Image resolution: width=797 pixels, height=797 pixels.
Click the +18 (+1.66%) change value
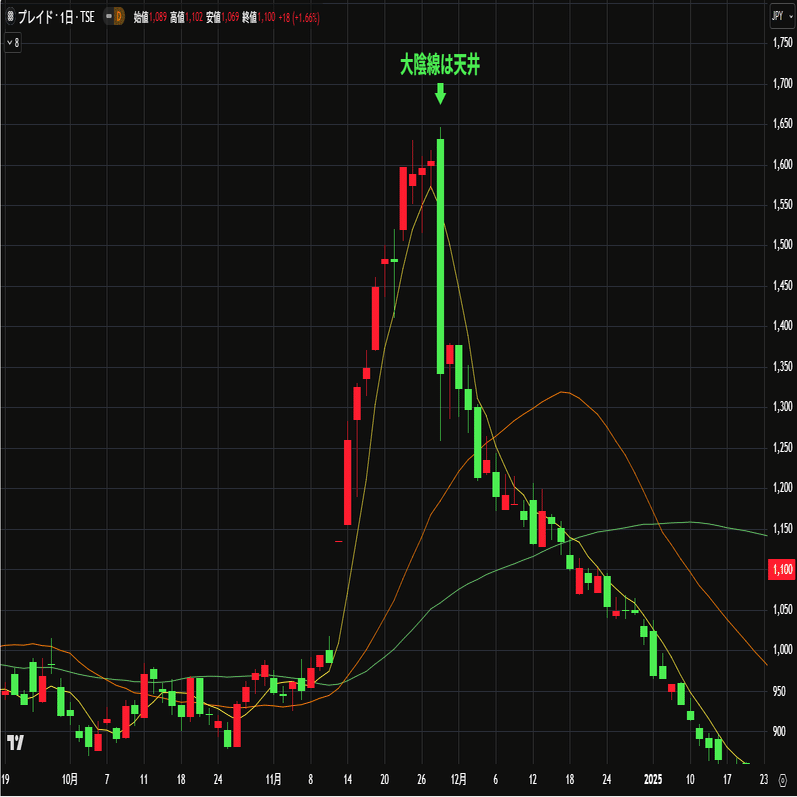[299, 18]
